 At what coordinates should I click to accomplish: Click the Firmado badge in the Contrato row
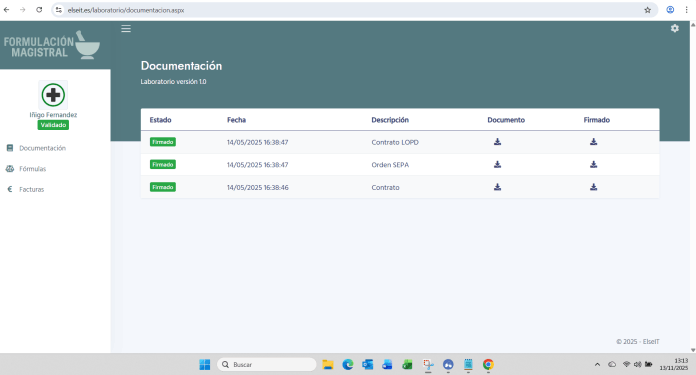pyautogui.click(x=162, y=187)
